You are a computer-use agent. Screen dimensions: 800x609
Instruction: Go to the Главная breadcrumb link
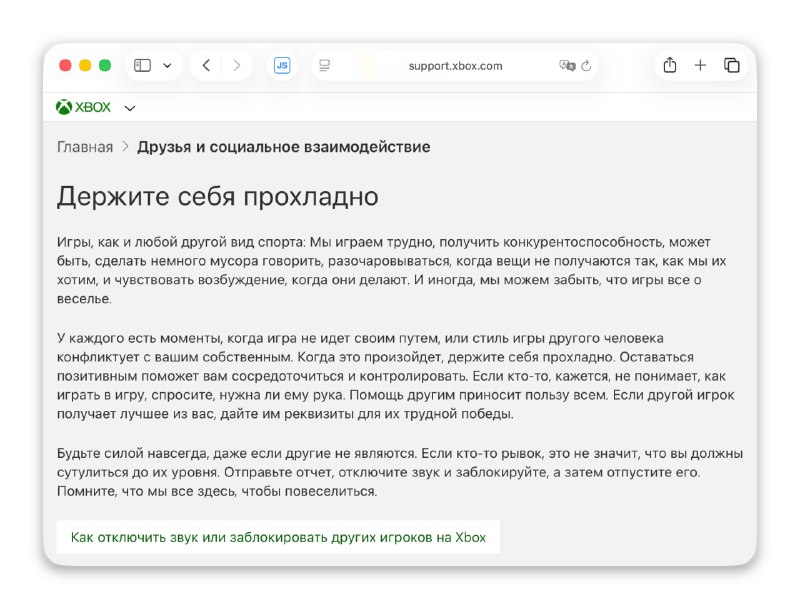click(x=84, y=146)
